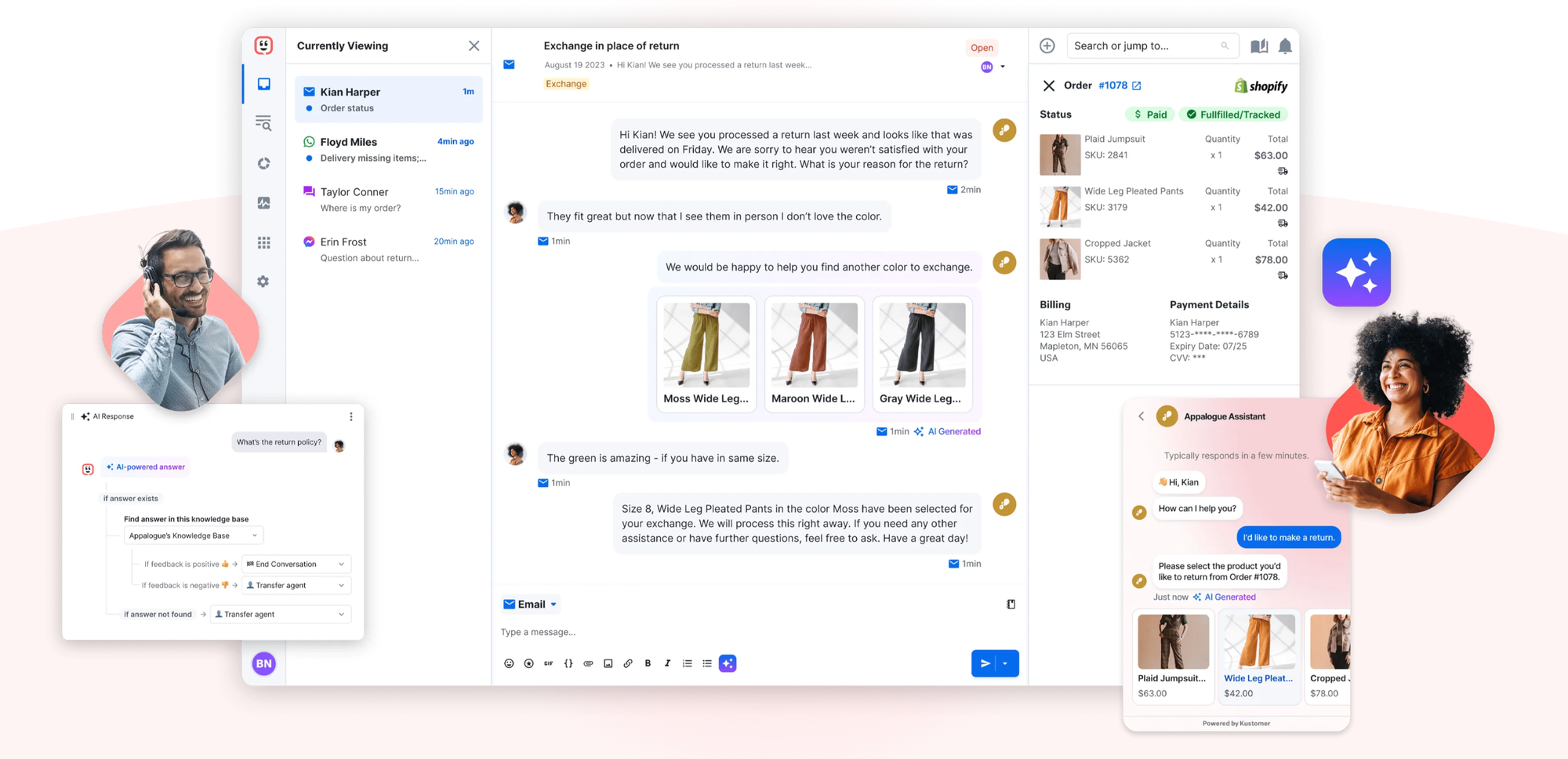Viewport: 1568px width, 759px height.
Task: Click the Moss Wide Leg product thumbnail
Action: tap(706, 345)
